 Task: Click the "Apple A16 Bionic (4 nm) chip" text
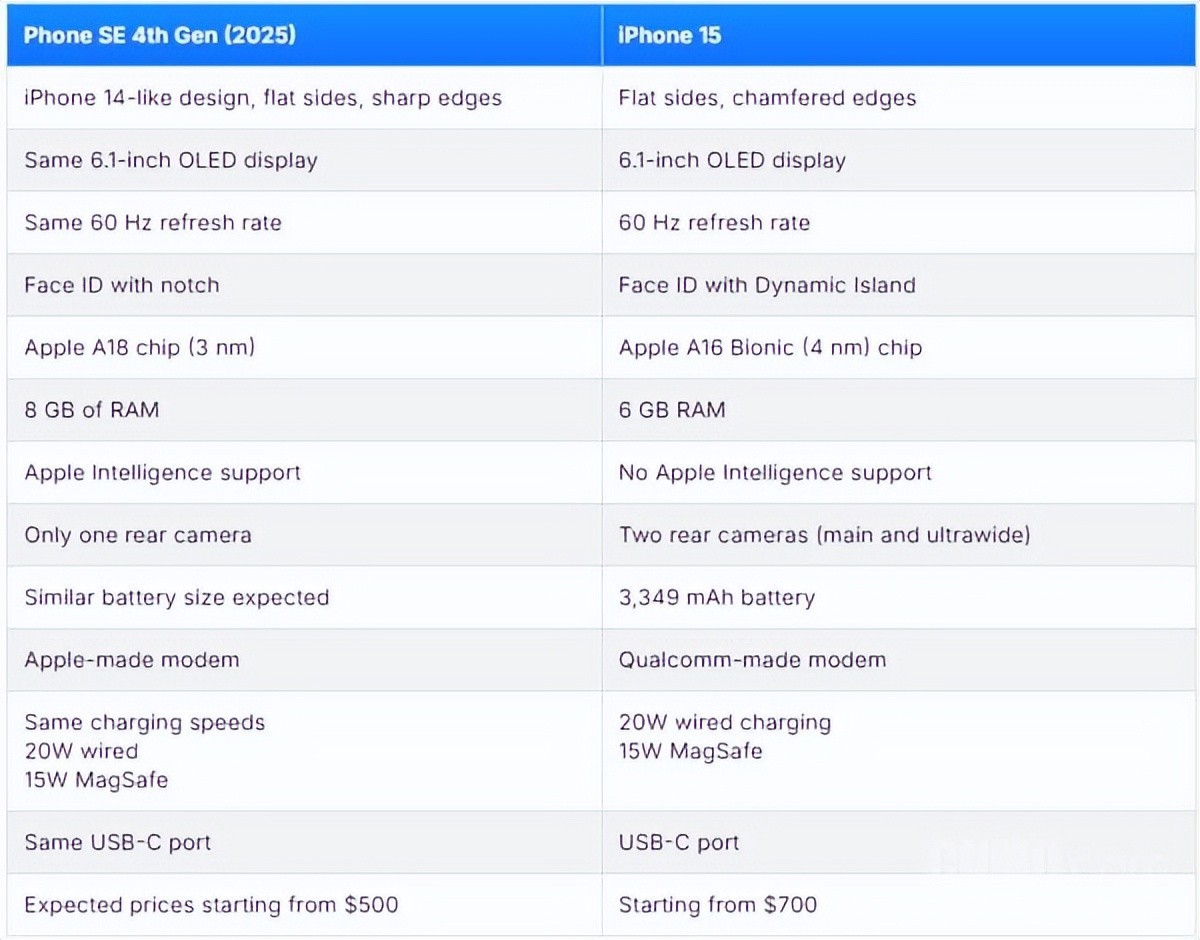(770, 348)
